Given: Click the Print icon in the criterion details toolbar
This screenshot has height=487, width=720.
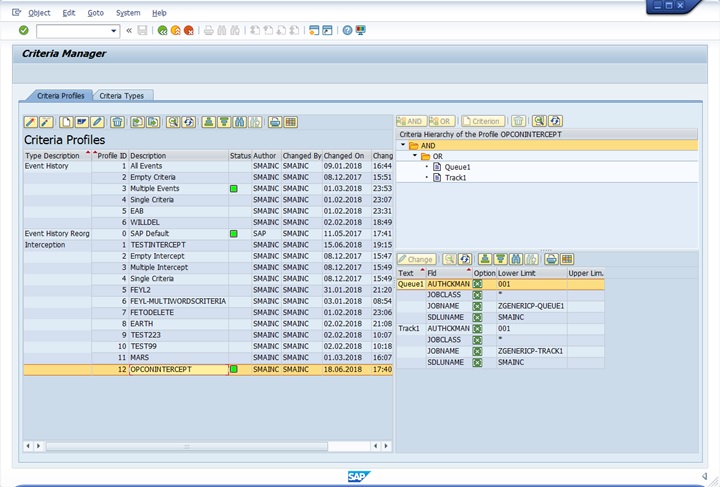Looking at the screenshot, I should pos(551,259).
